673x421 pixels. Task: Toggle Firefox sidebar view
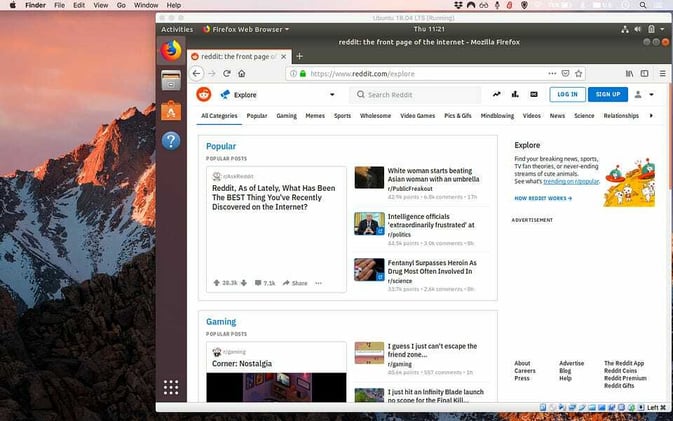point(644,73)
